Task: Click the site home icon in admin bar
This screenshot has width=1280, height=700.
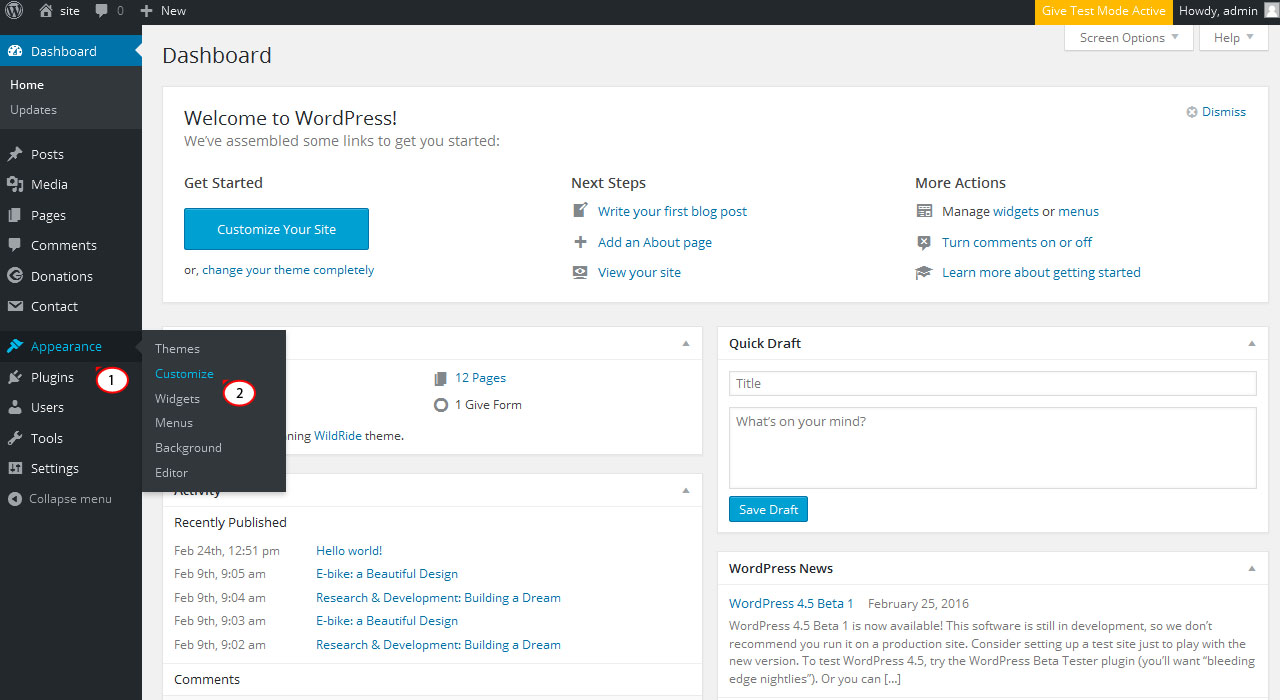Action: click(46, 11)
